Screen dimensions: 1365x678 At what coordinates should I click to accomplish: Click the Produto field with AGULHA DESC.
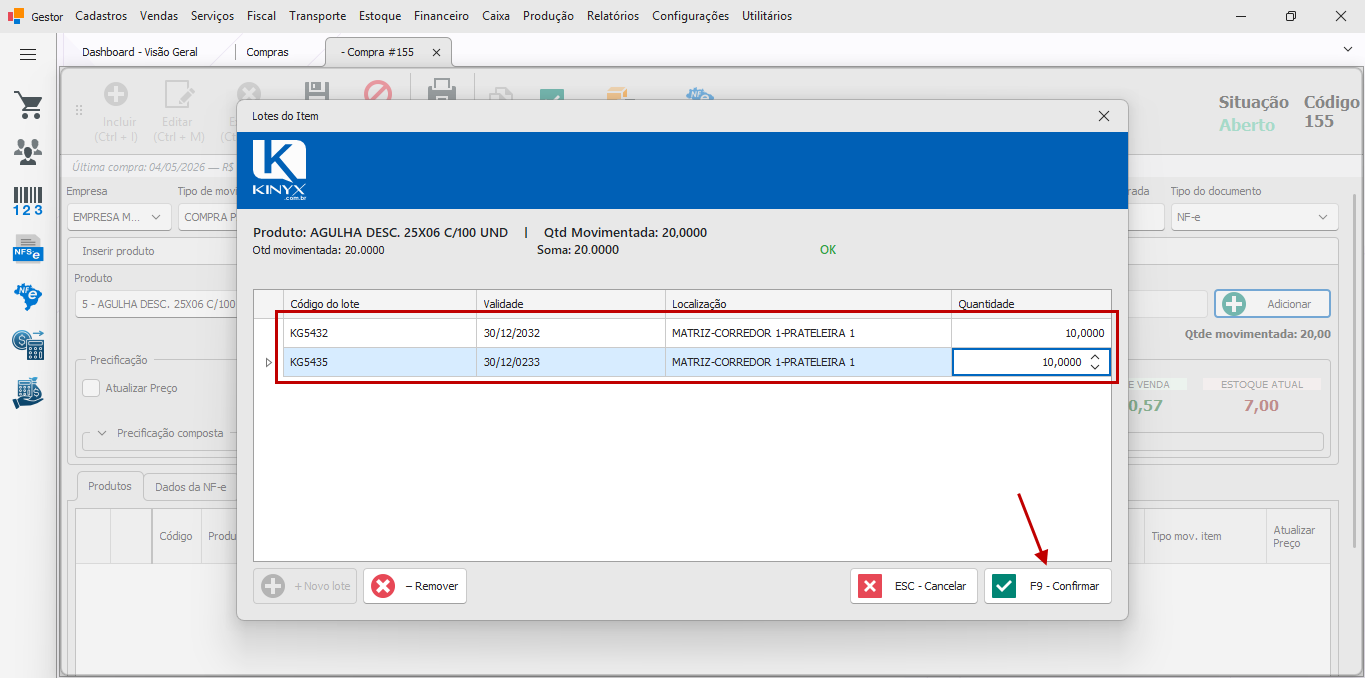pyautogui.click(x=155, y=304)
